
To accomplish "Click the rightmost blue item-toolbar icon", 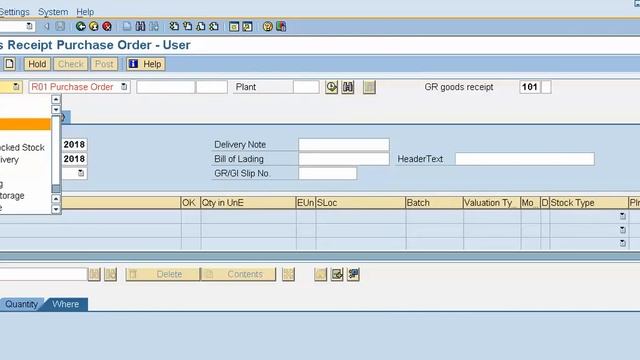I will [353, 274].
